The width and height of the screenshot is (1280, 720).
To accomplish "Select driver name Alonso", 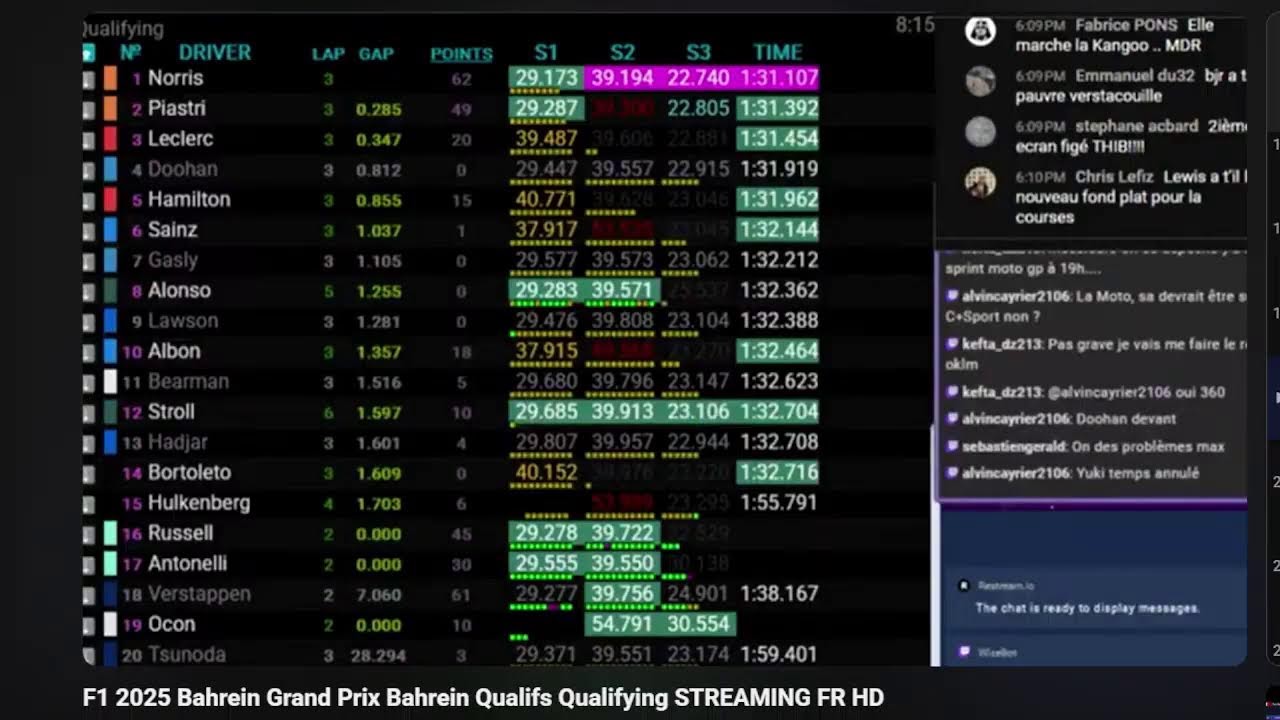I will tap(179, 290).
